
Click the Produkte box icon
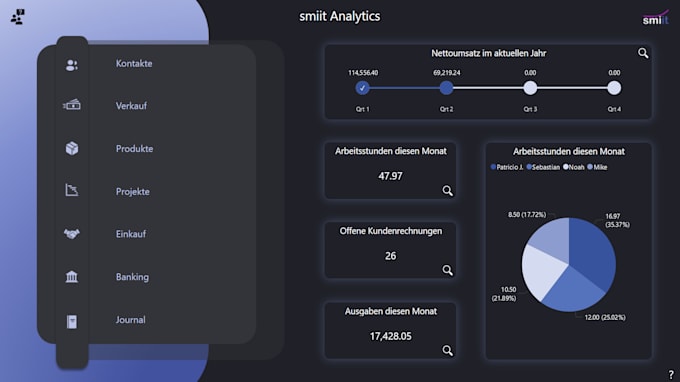coord(72,148)
